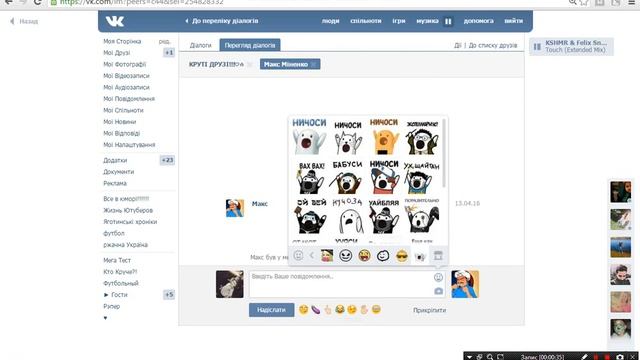Image resolution: width=640 pixels, height=360 pixels.
Task: Close the КРУТІ ДРУЗІ dialog tab
Action: pos(250,64)
